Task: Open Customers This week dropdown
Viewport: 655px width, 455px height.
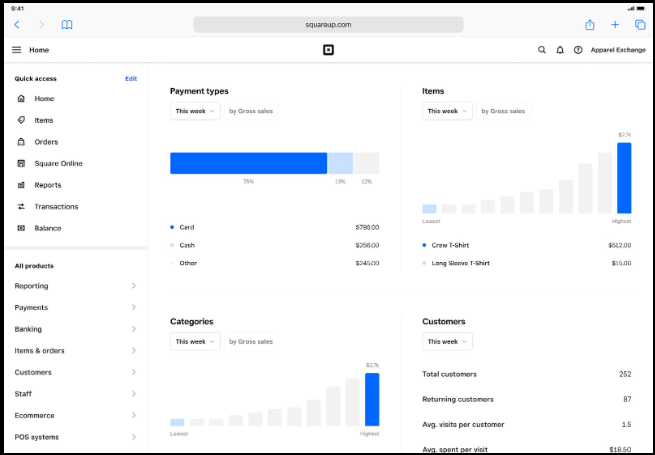Action: click(x=447, y=342)
